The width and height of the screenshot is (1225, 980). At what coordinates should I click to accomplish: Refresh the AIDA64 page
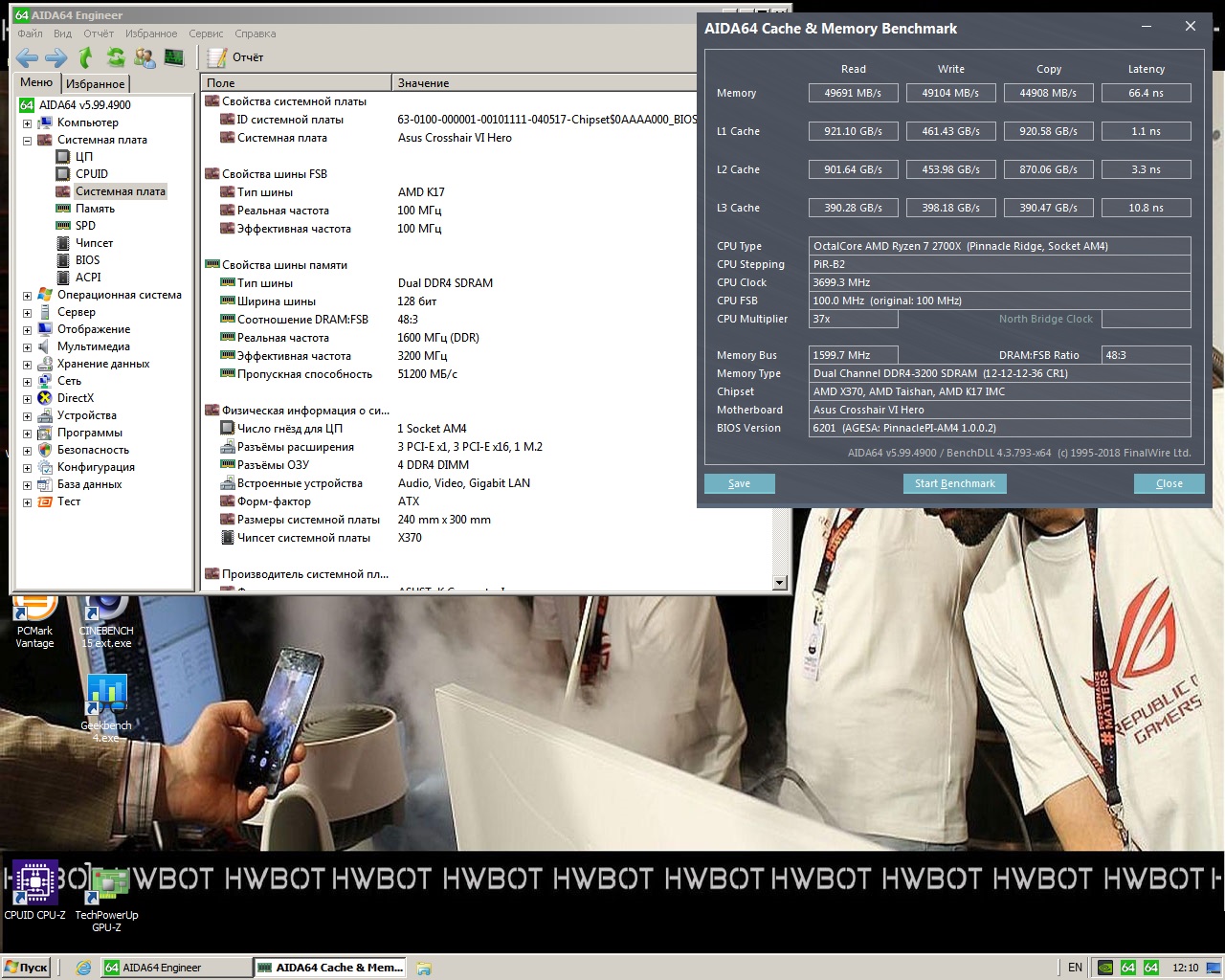pos(116,57)
